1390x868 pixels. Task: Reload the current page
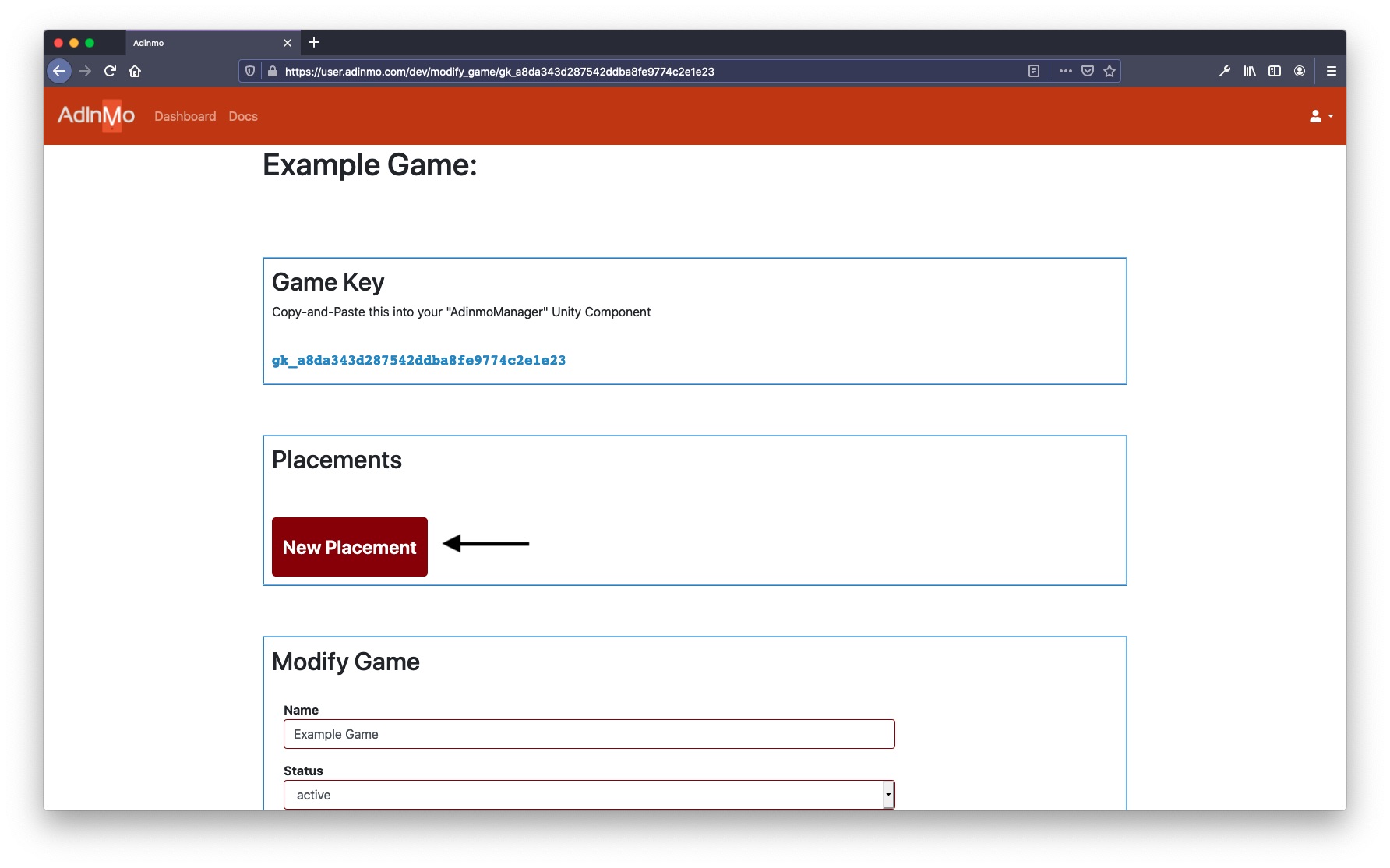coord(110,71)
